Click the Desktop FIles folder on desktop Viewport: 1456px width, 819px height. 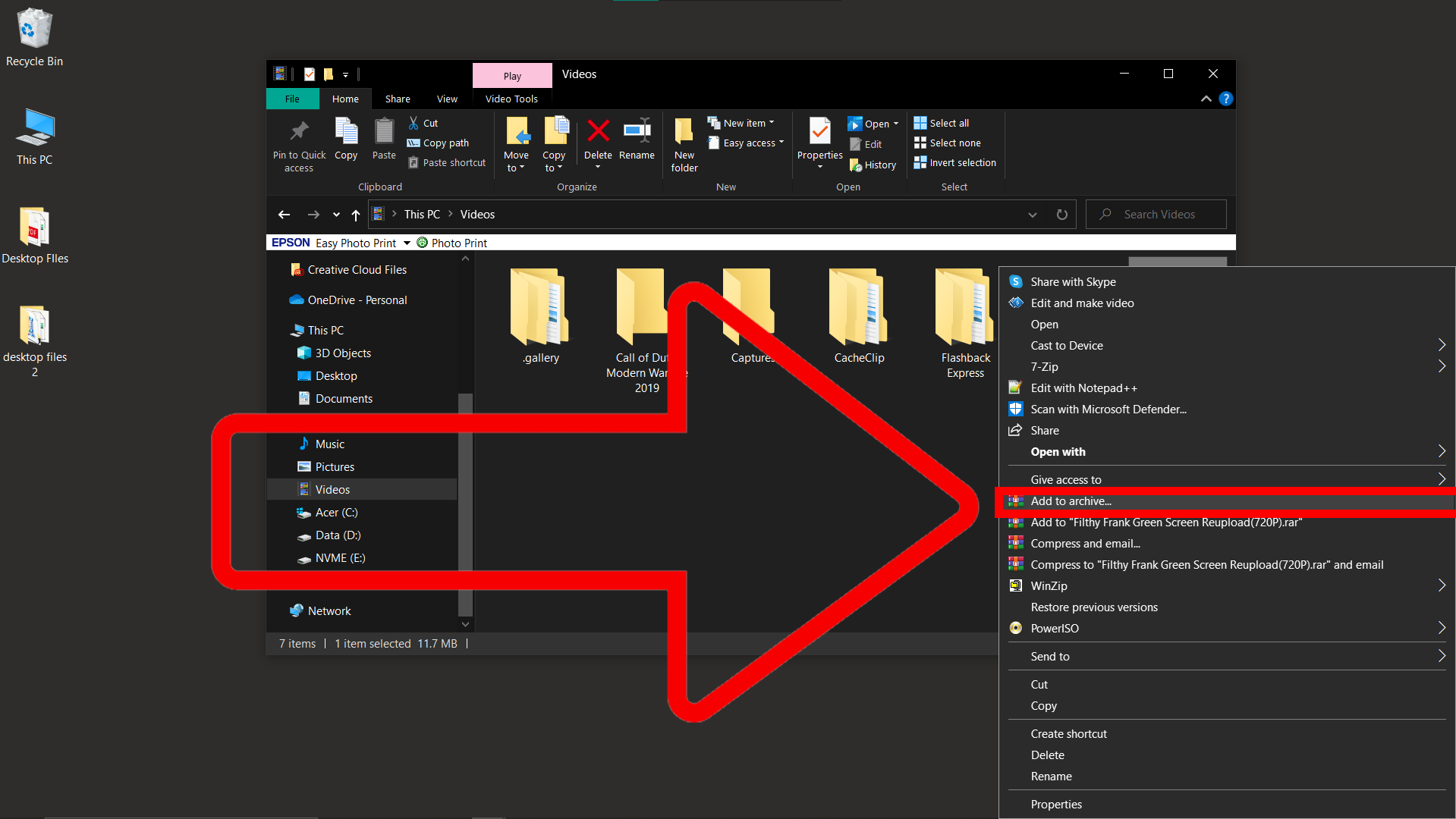tap(35, 236)
